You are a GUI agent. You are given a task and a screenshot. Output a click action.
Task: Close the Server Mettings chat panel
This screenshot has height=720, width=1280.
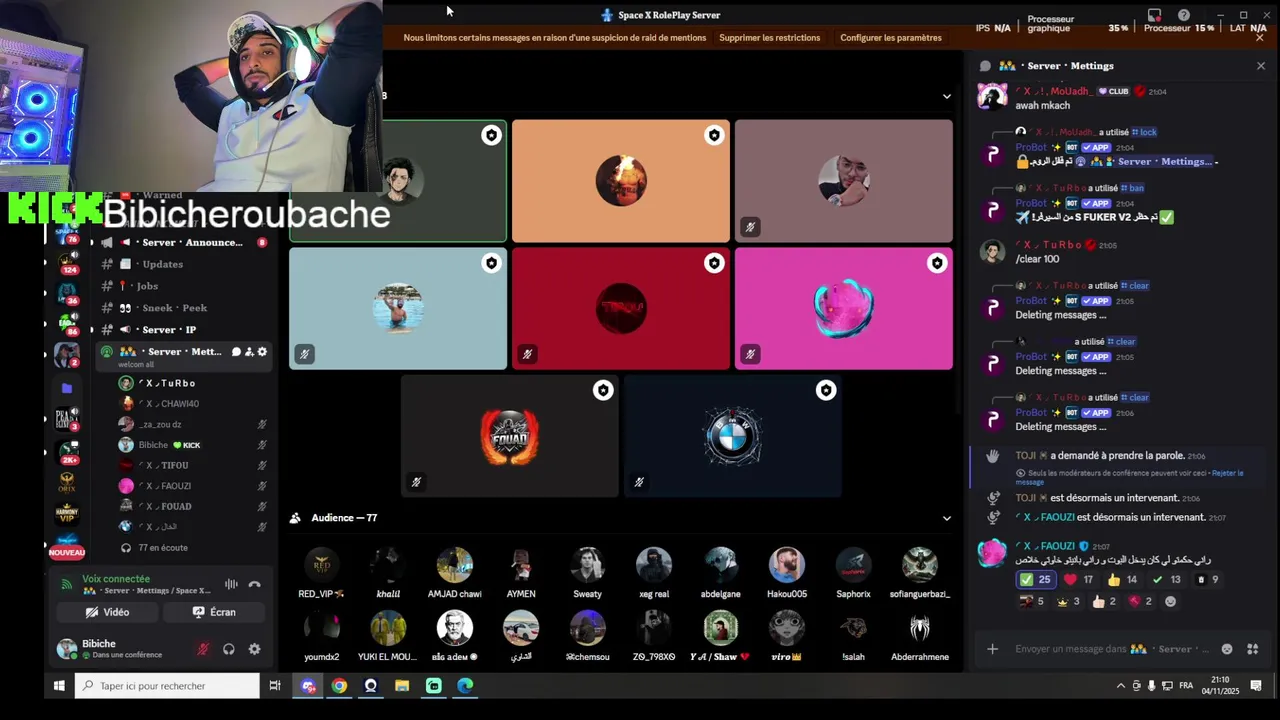click(x=1260, y=66)
